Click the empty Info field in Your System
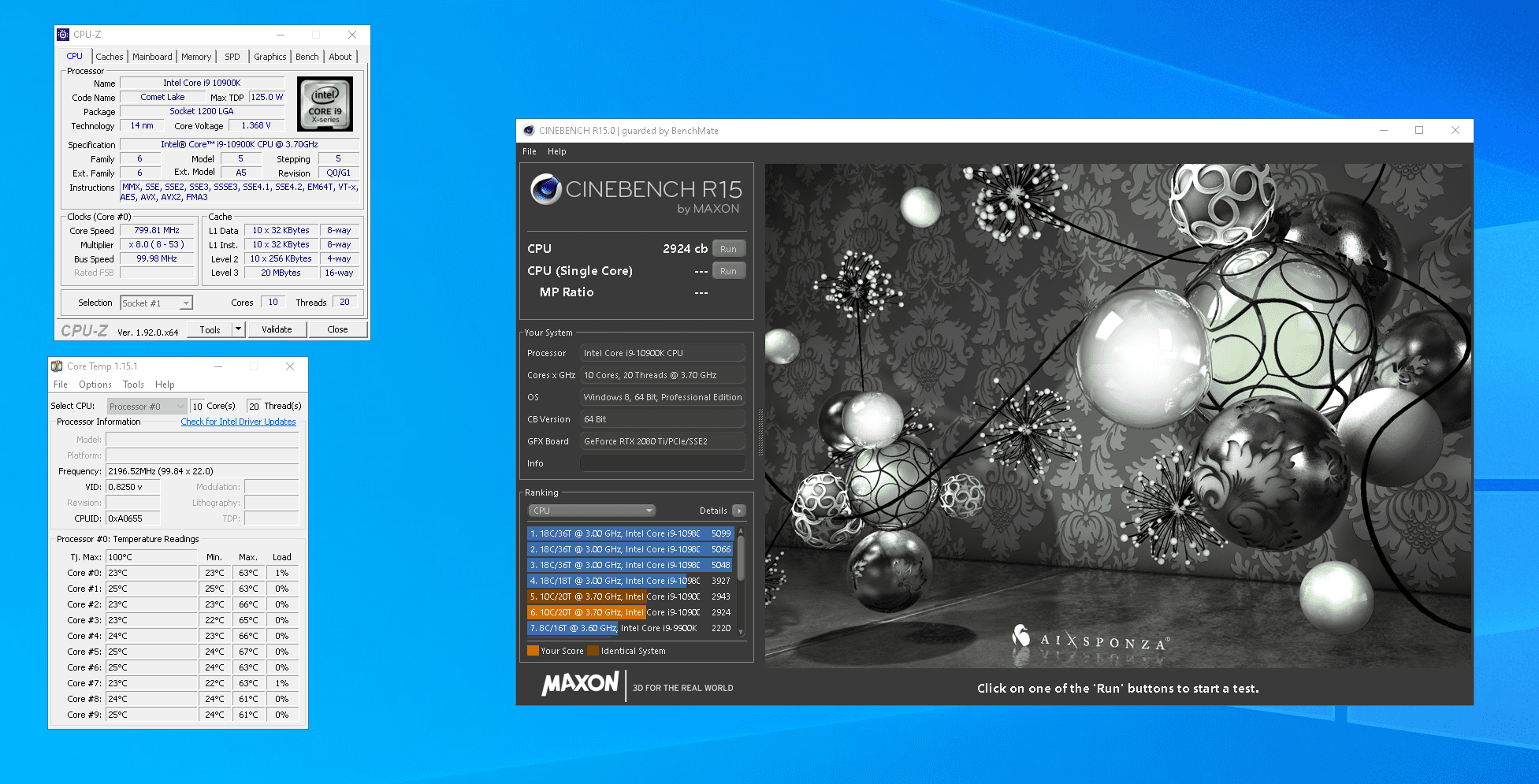Screen dimensions: 1539x784 coord(663,463)
